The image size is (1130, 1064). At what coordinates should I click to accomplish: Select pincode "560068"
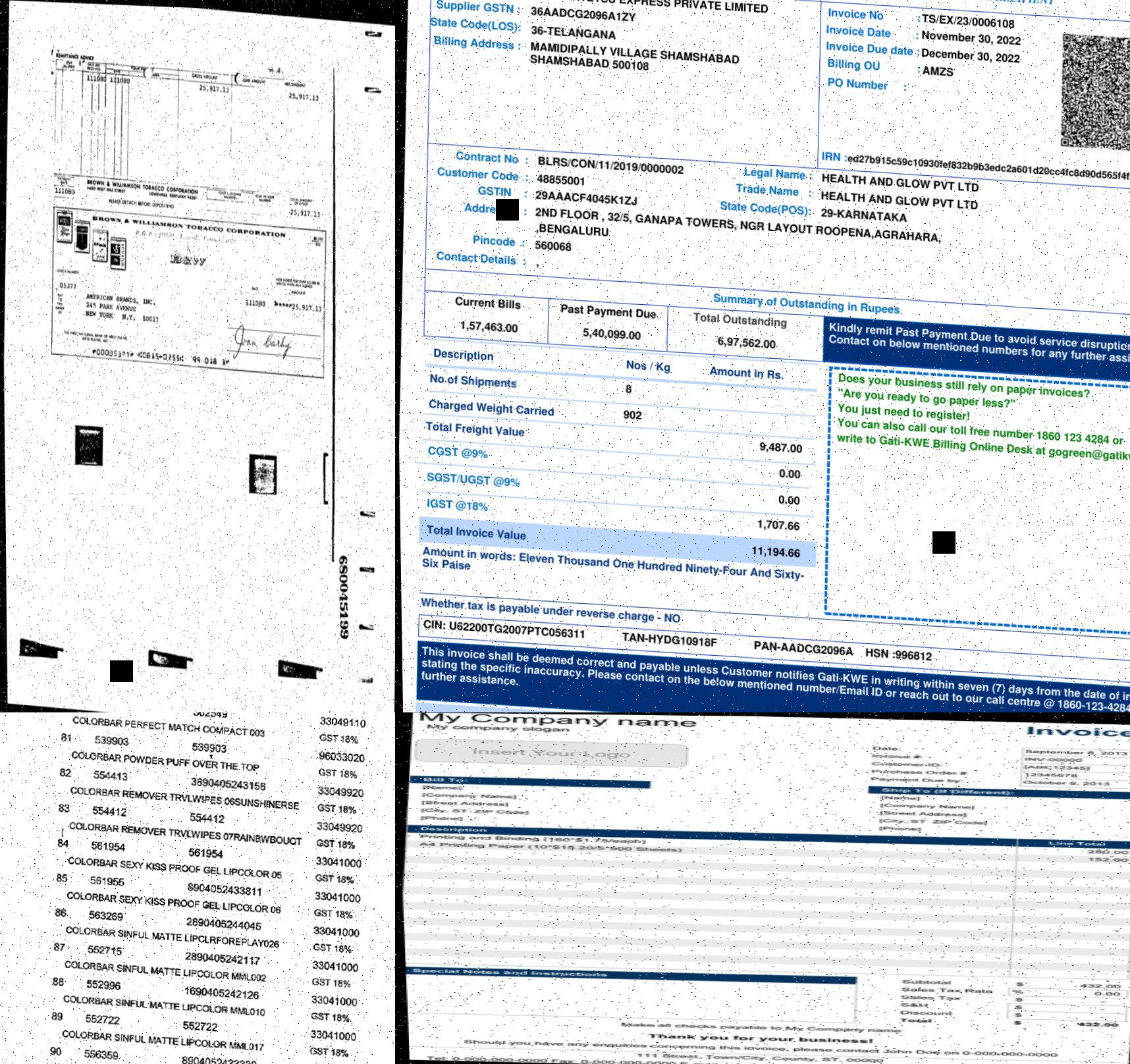click(553, 246)
